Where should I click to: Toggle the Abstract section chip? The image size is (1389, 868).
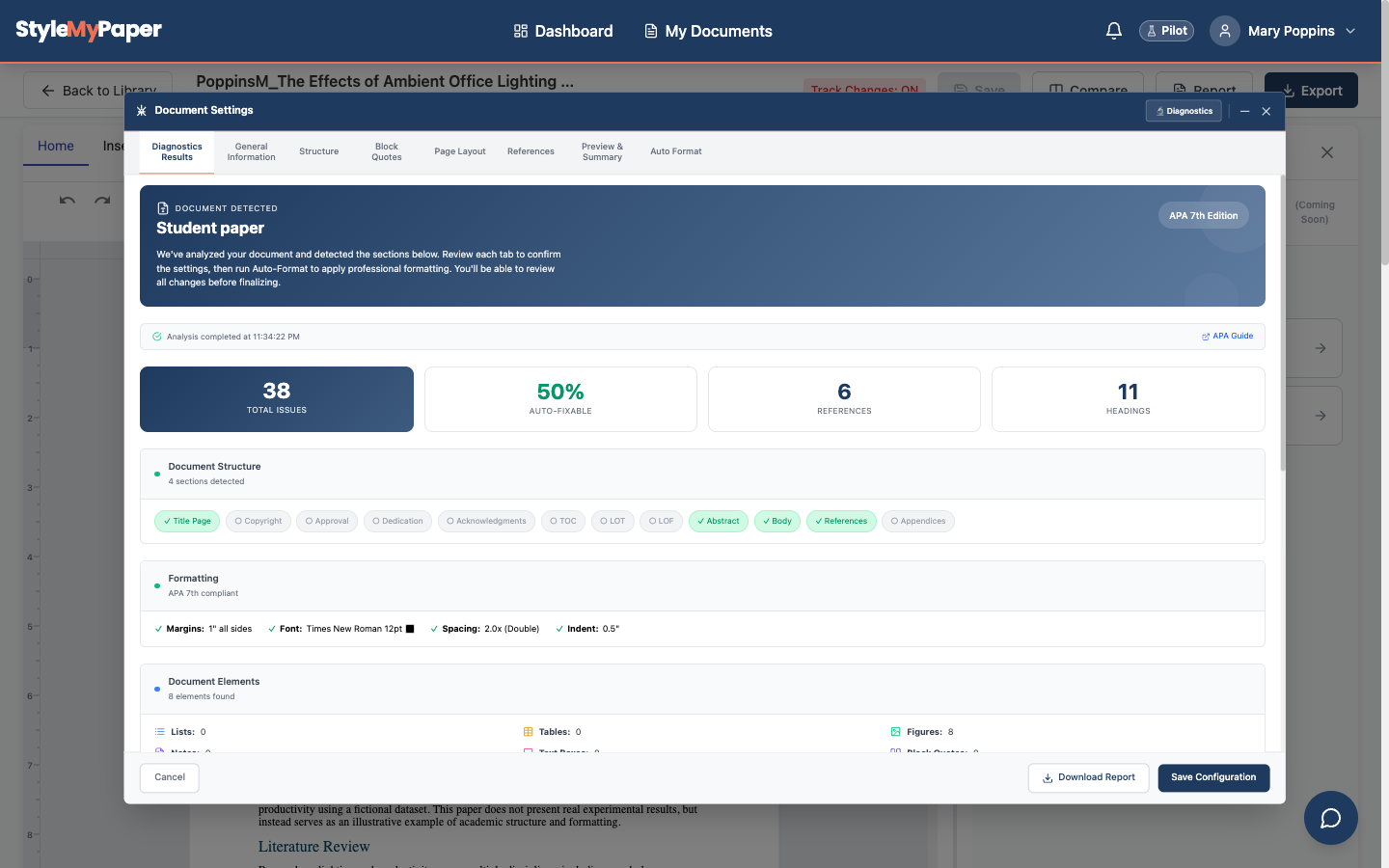coord(719,521)
